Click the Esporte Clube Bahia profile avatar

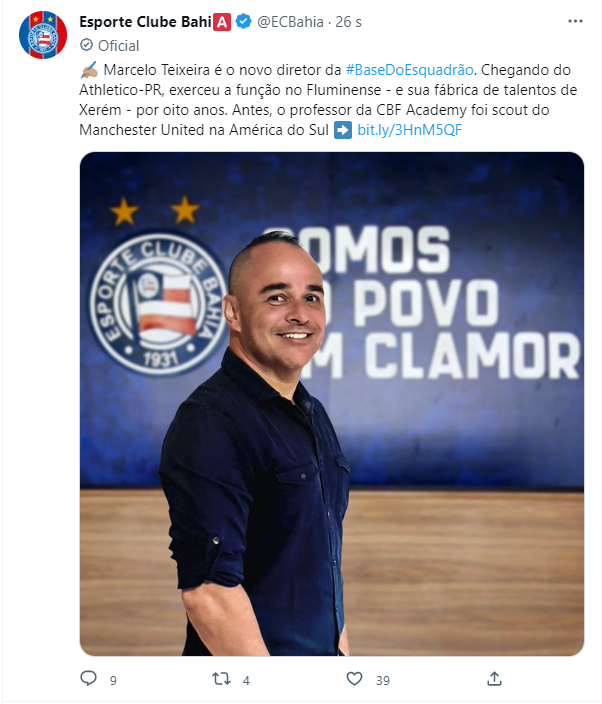(x=43, y=35)
